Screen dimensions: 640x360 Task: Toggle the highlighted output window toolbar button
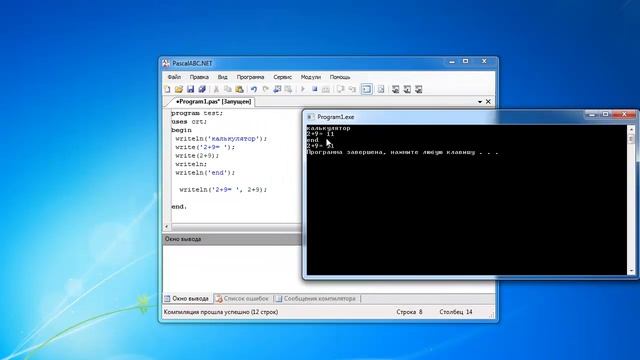pos(367,89)
